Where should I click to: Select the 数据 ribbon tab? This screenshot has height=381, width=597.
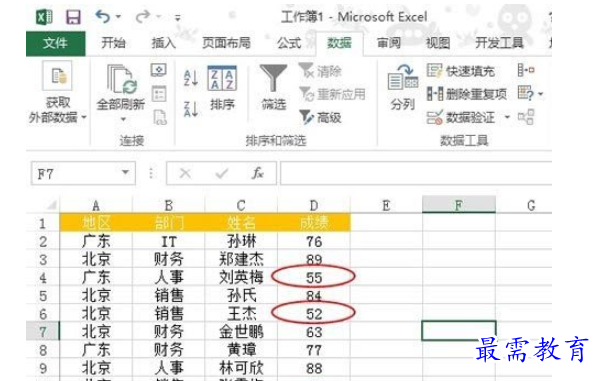click(339, 43)
